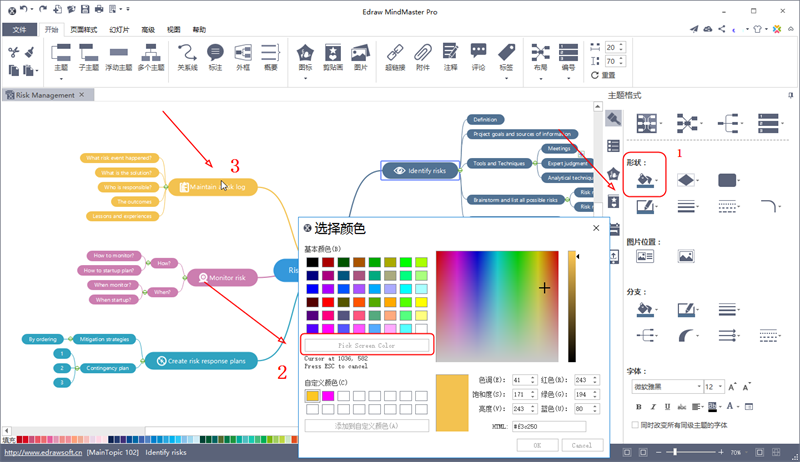Adjust the zoom slider in status bar
The width and height of the screenshot is (800, 462).
click(675, 452)
